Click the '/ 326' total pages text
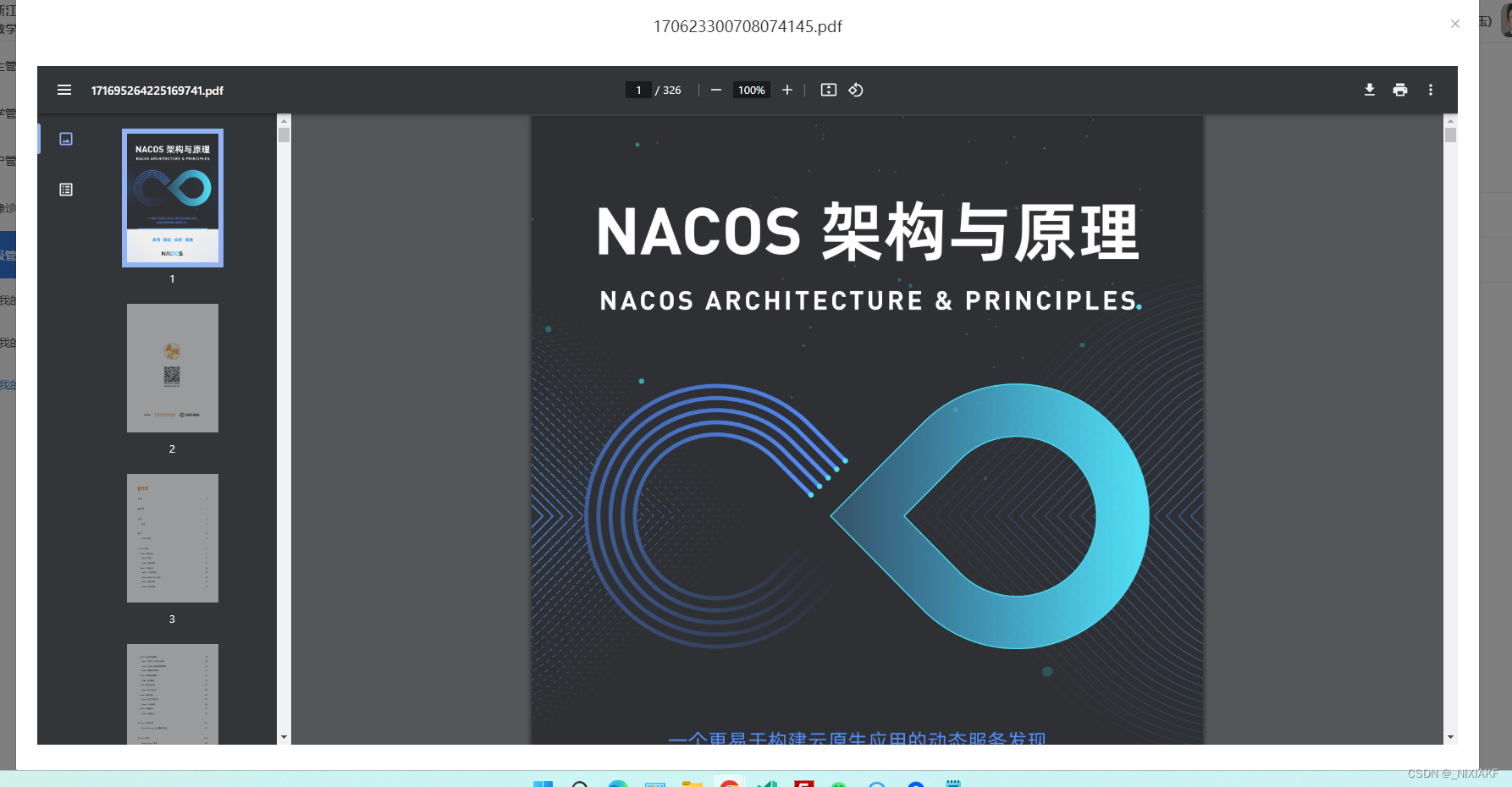Image resolution: width=1512 pixels, height=787 pixels. tap(668, 90)
